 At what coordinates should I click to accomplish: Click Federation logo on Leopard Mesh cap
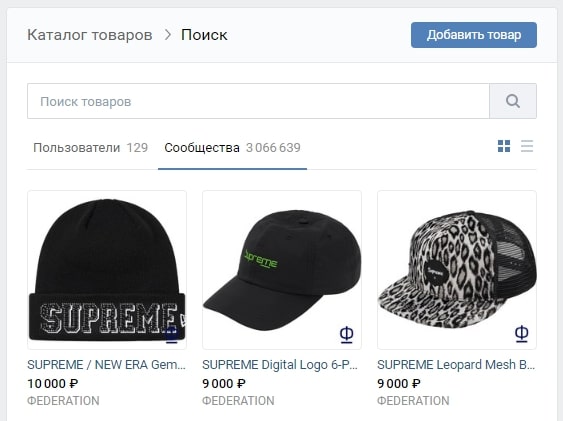coord(521,334)
